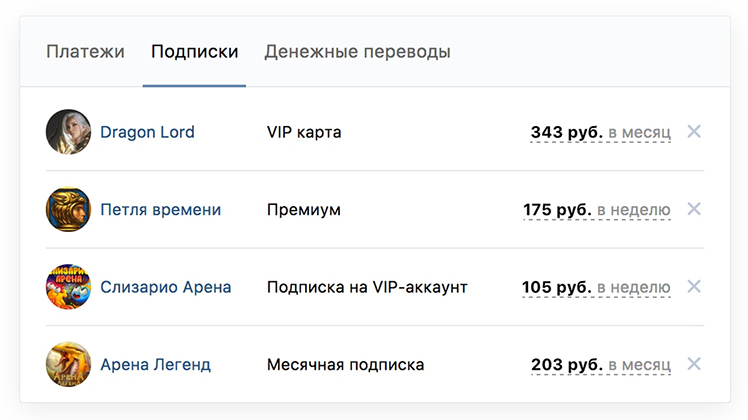Open the Dragon Lord app link

[147, 132]
